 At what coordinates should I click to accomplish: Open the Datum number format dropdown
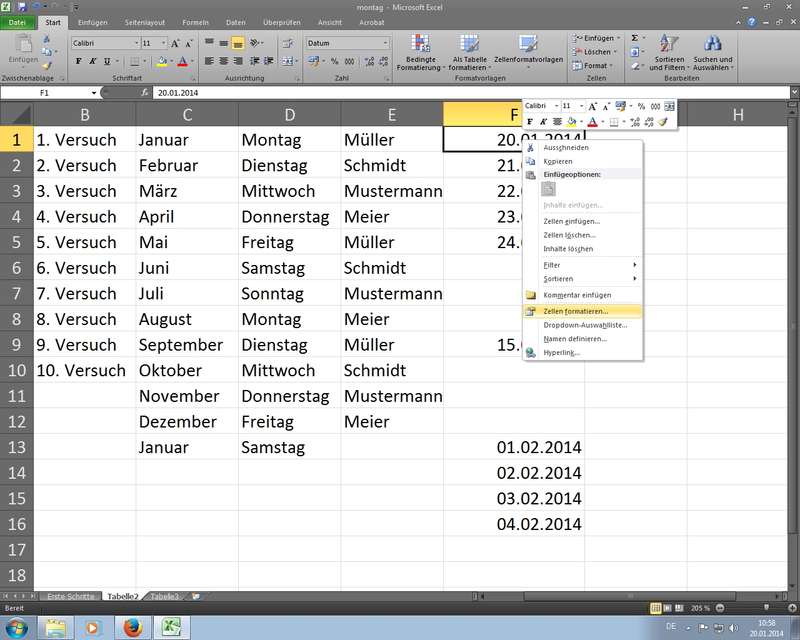[385, 43]
